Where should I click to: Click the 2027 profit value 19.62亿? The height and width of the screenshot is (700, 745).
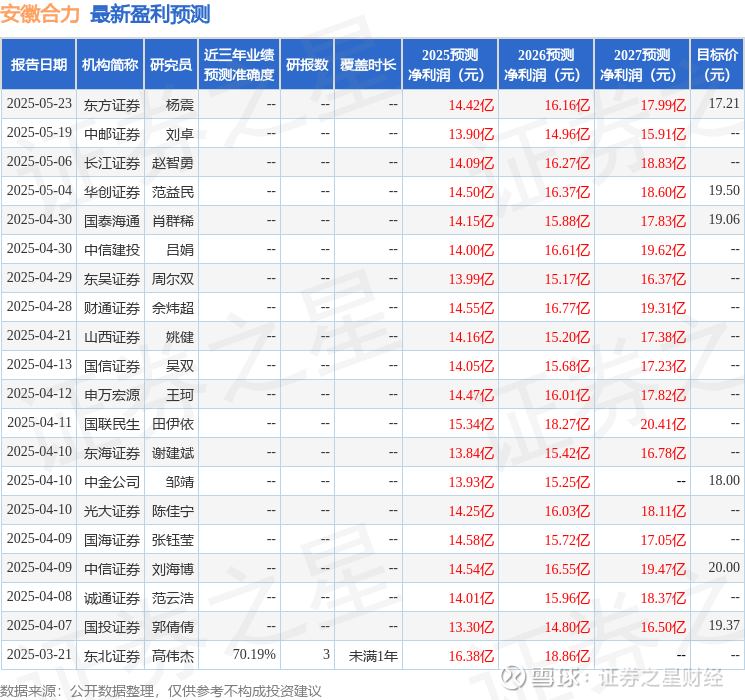tap(663, 250)
